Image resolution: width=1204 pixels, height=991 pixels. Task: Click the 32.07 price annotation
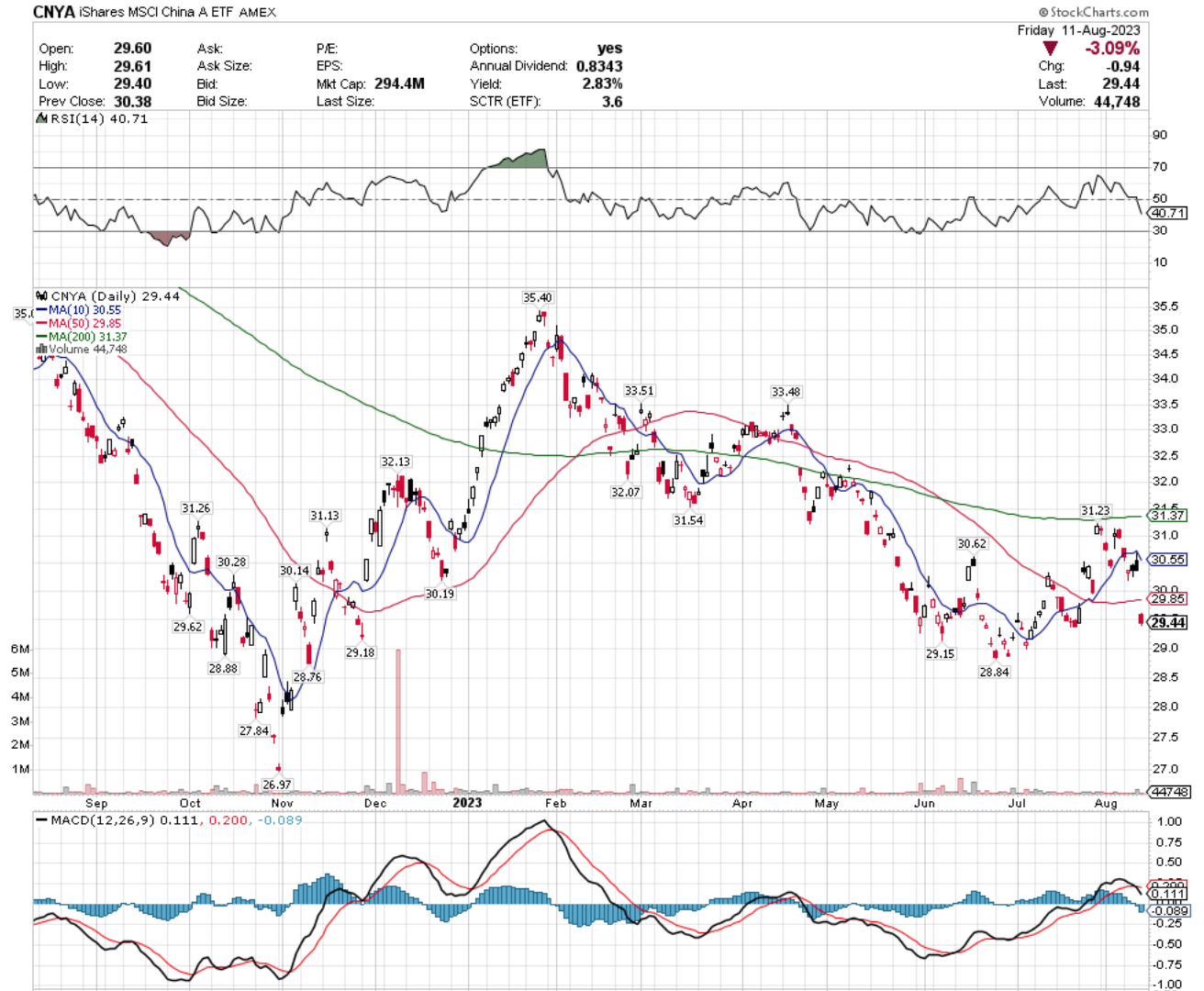[625, 492]
